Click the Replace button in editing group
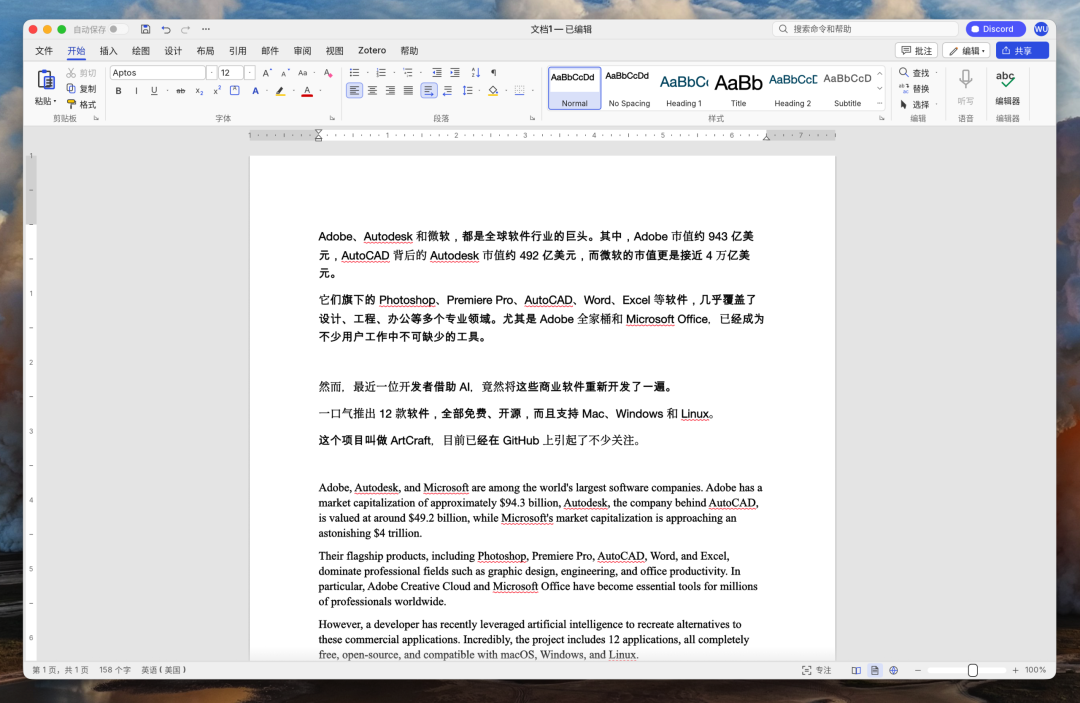Image resolution: width=1080 pixels, height=703 pixels. pos(914,88)
